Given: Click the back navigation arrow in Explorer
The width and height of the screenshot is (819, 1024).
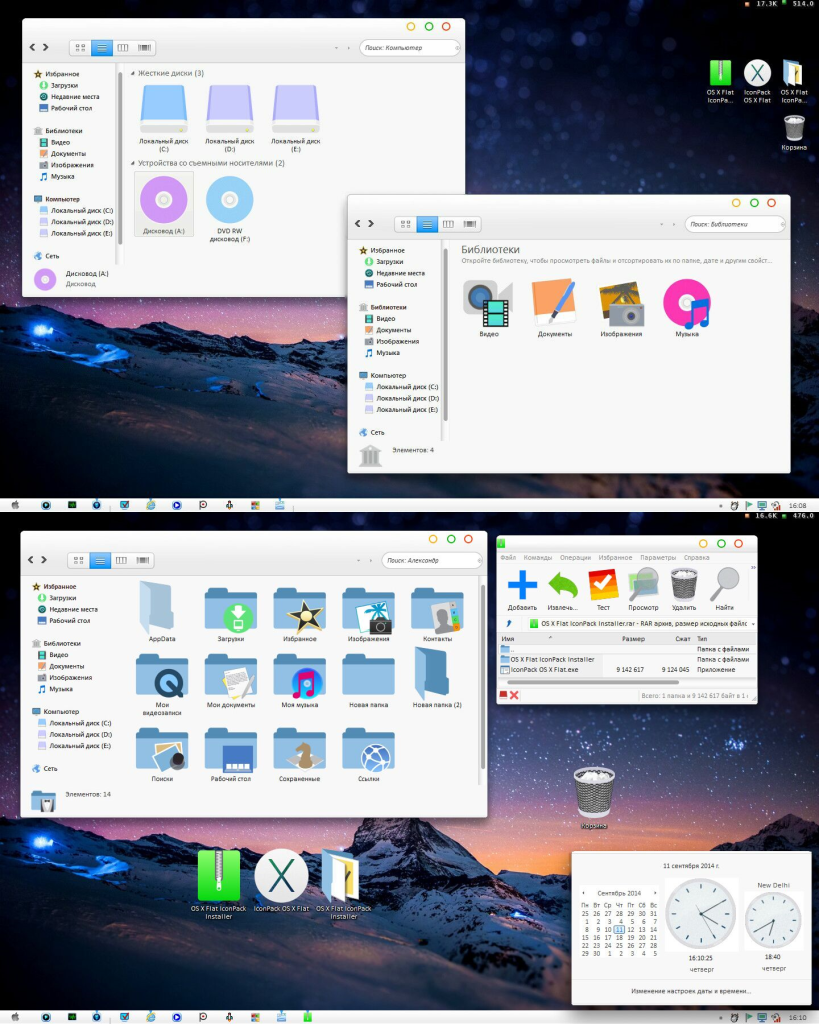Looking at the screenshot, I should (31, 47).
